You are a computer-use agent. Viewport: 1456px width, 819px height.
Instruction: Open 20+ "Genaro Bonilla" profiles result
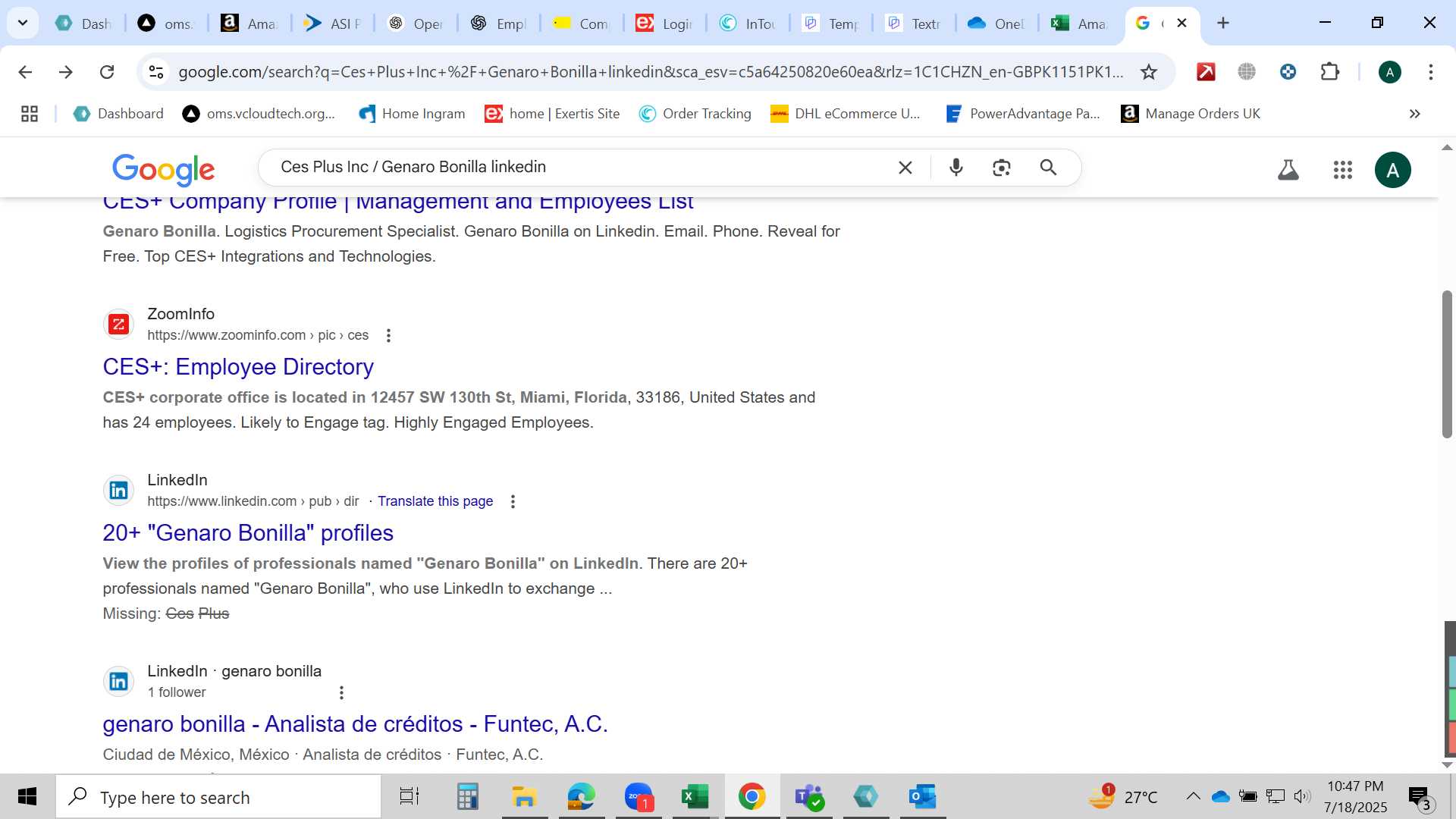coord(248,533)
